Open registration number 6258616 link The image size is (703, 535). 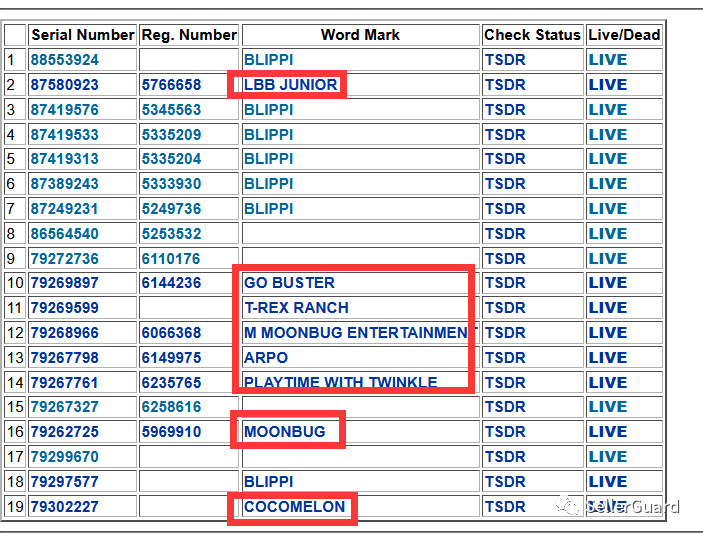(171, 407)
